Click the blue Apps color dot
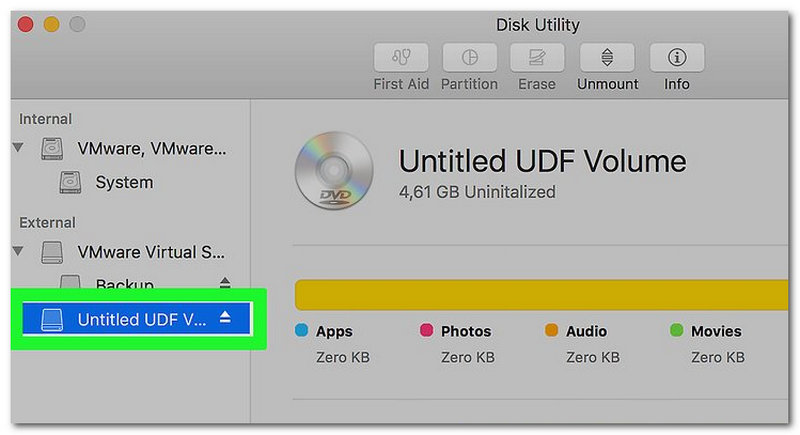Viewport: 800px width, 435px height. (x=302, y=330)
